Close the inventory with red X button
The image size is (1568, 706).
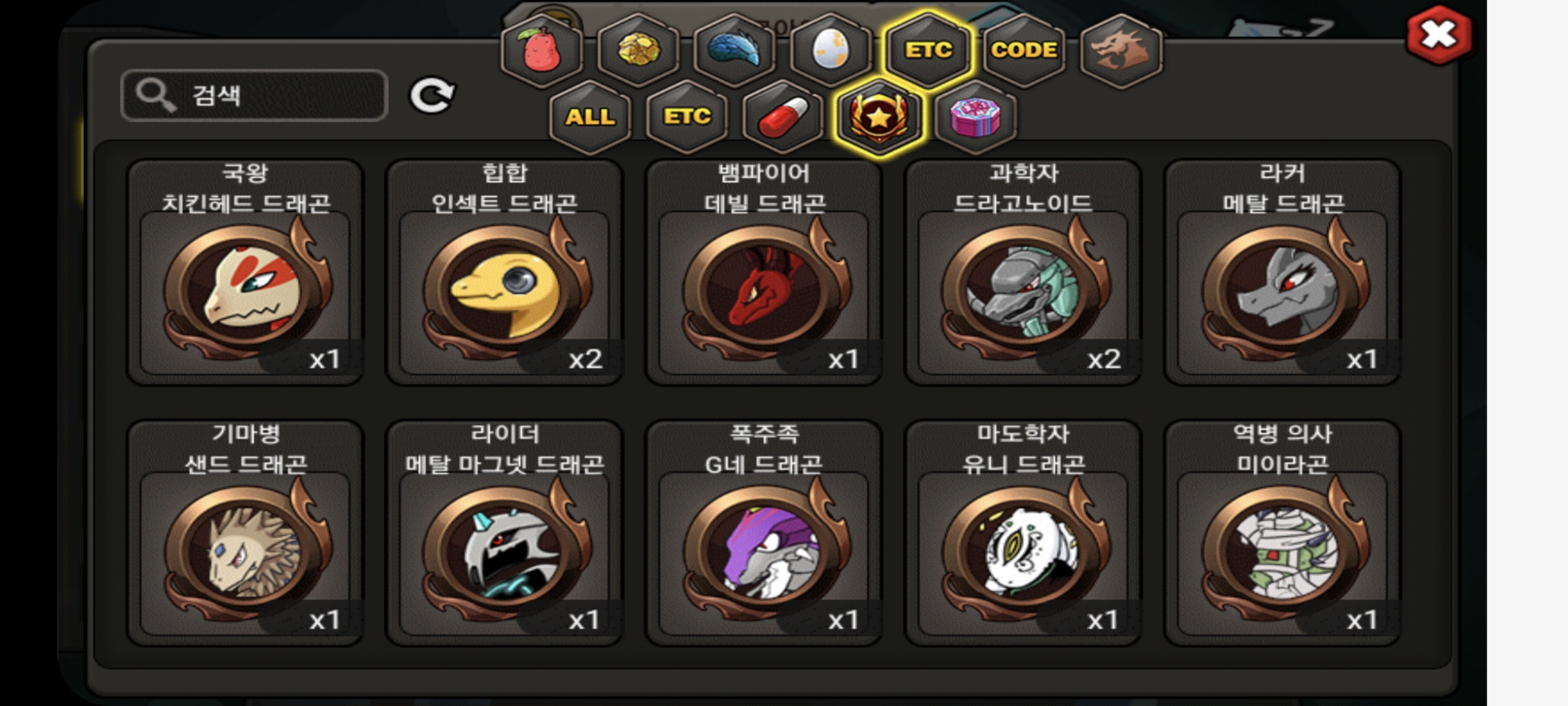(1439, 35)
